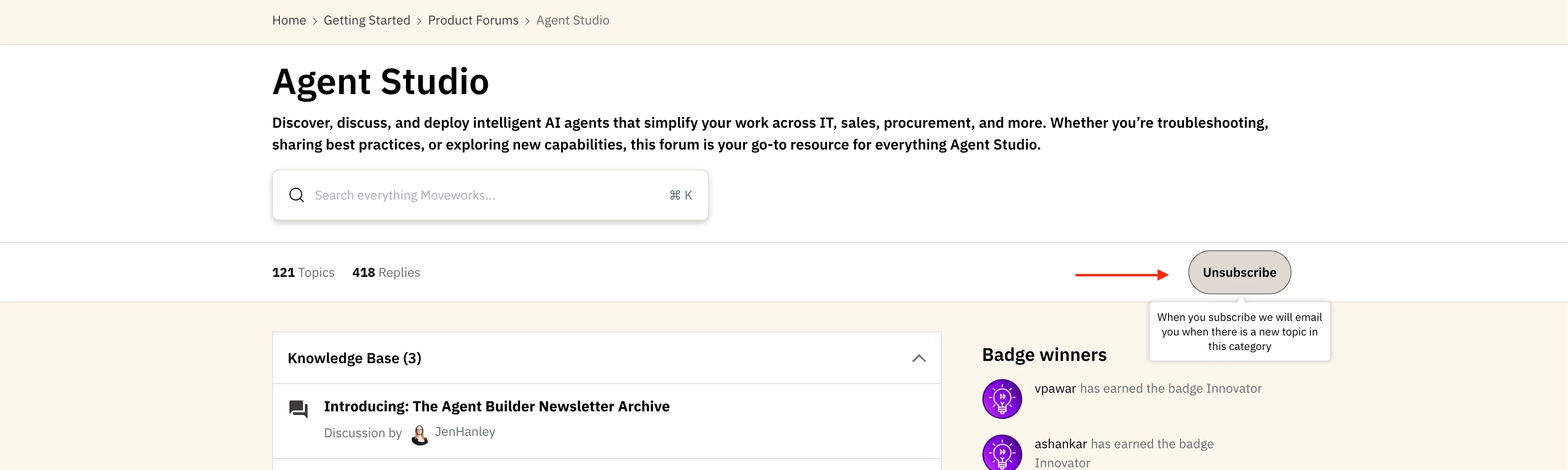Image resolution: width=1568 pixels, height=470 pixels.
Task: Click the 418 Replies count
Action: click(x=386, y=272)
